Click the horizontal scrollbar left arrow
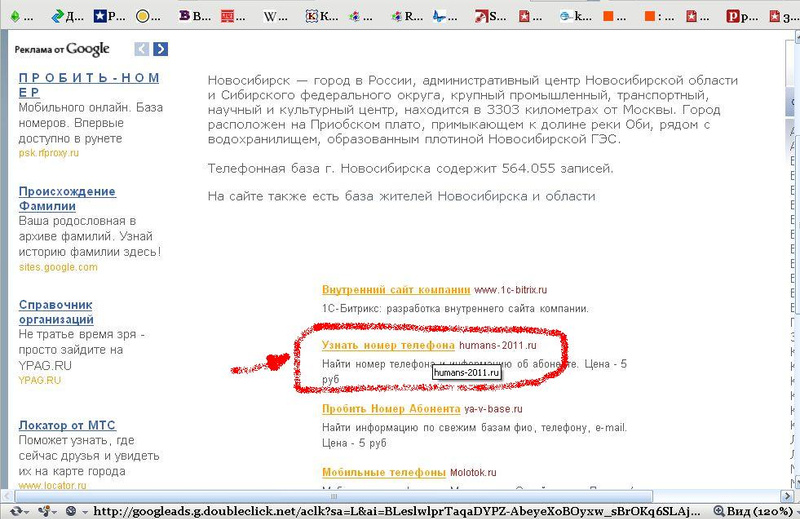The image size is (800, 519). pos(7,496)
